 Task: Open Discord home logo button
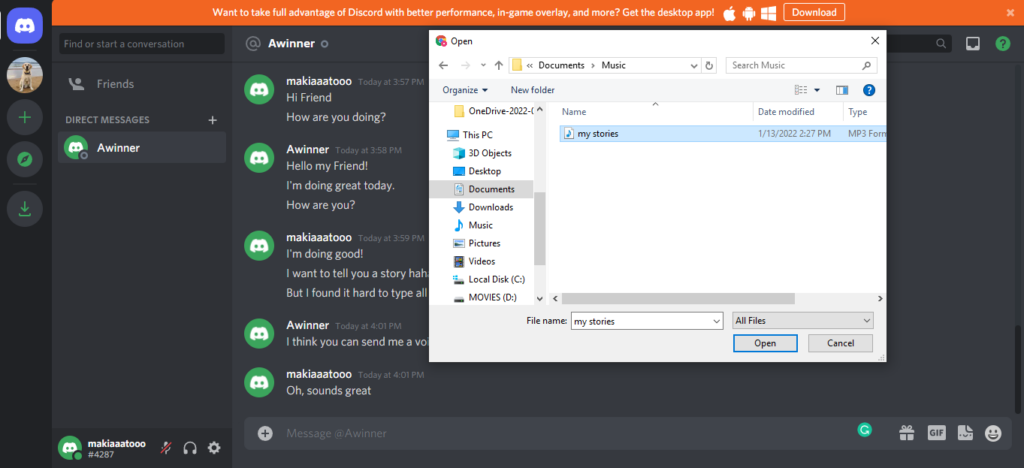click(25, 25)
